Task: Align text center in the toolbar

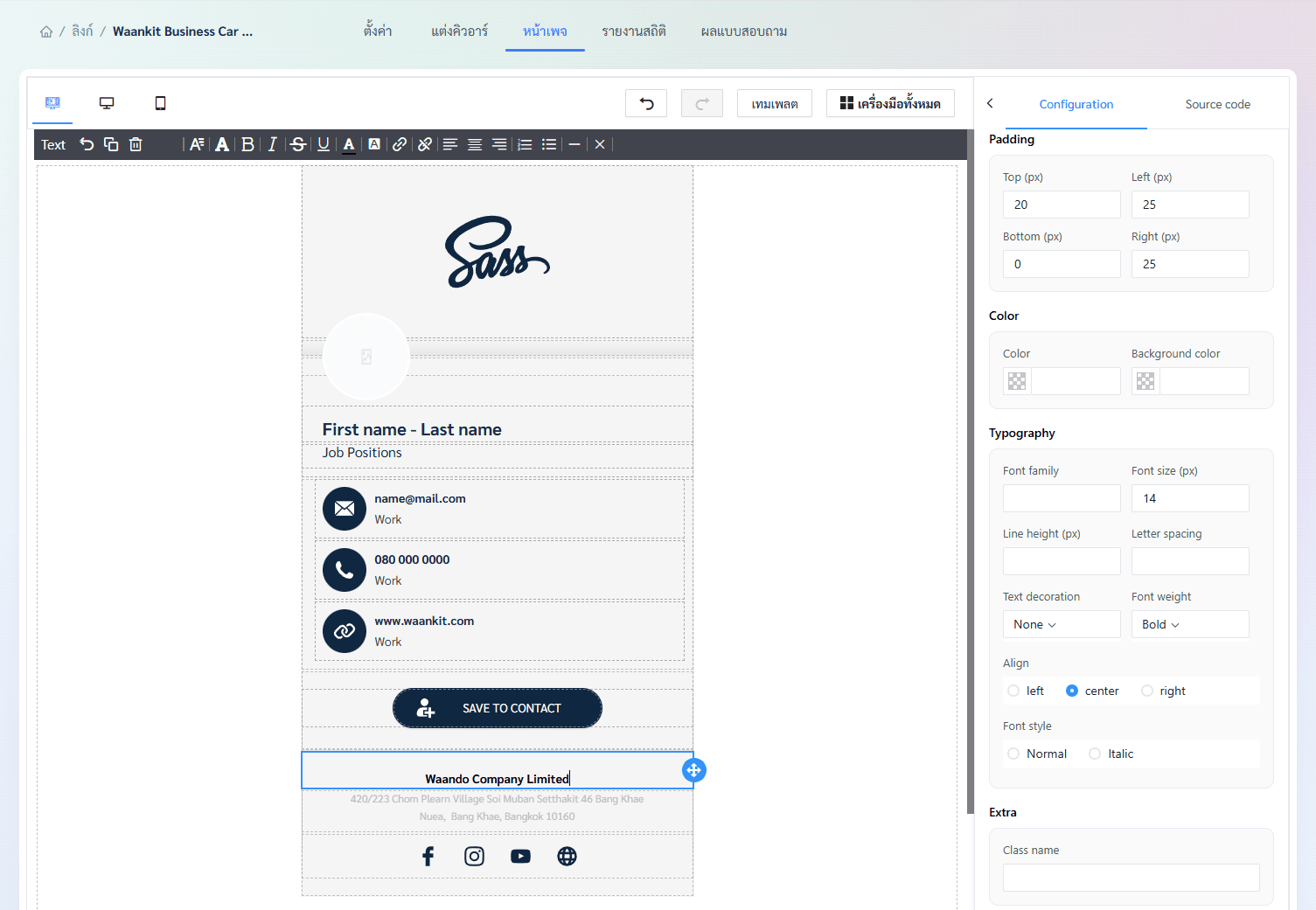Action: [475, 144]
